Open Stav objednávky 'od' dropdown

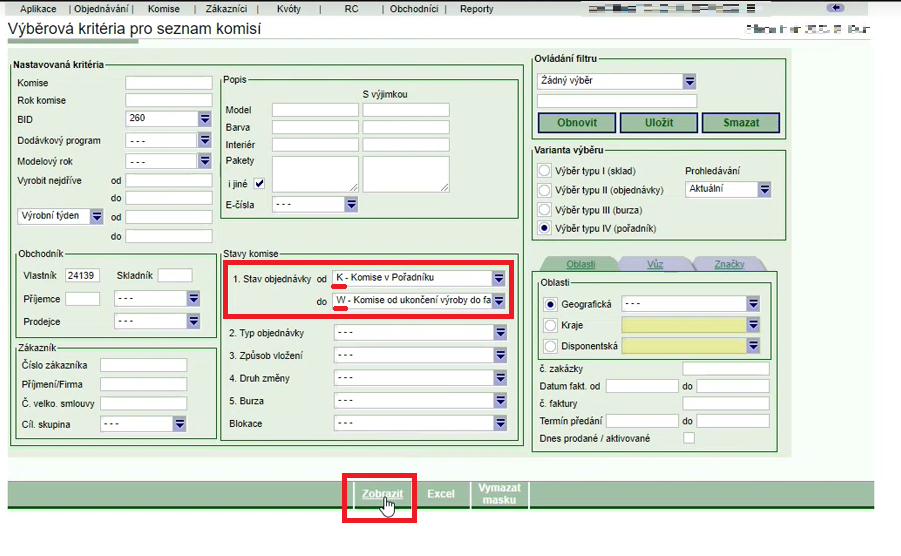pos(498,278)
